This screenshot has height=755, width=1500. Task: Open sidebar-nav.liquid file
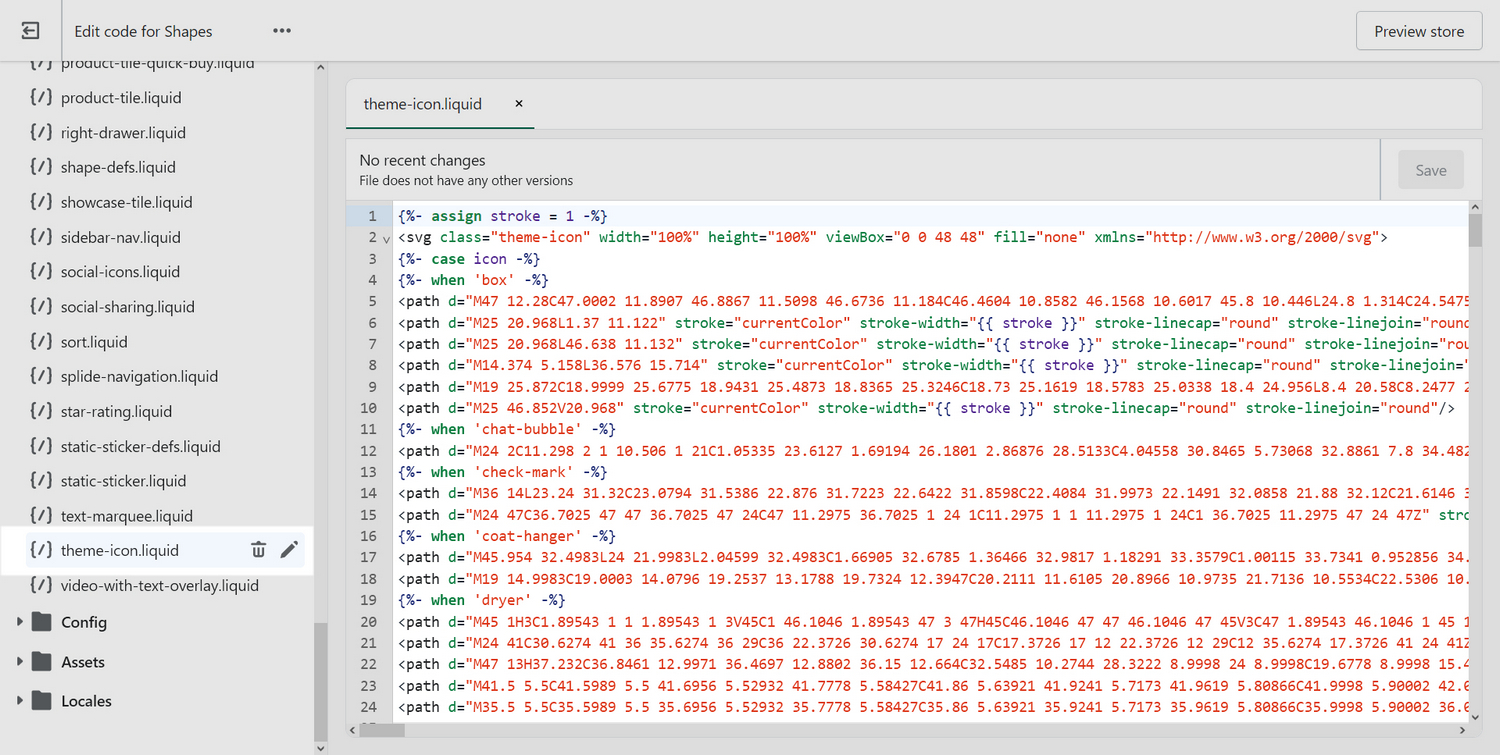coord(120,237)
